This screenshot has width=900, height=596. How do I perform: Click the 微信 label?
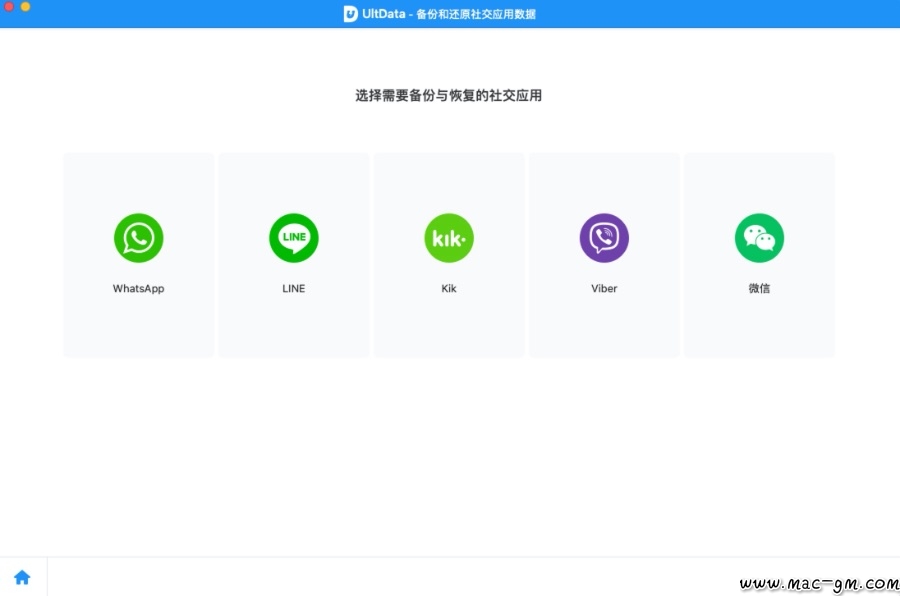(759, 288)
